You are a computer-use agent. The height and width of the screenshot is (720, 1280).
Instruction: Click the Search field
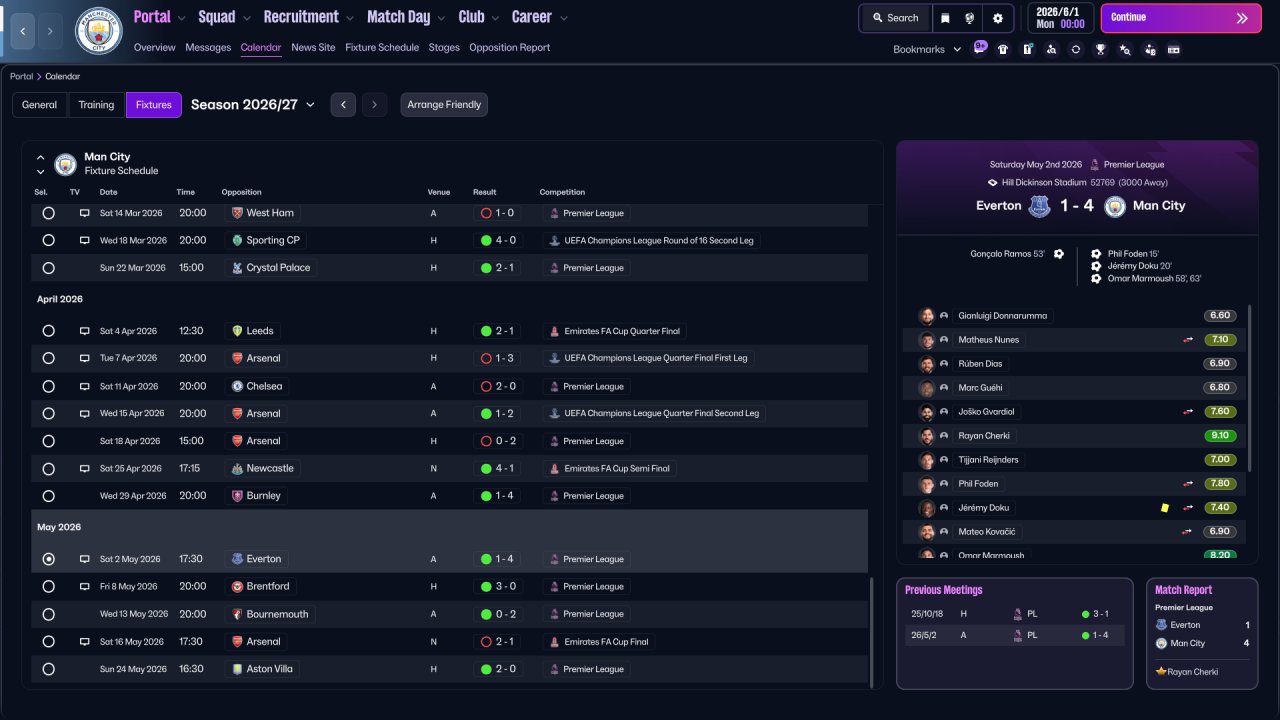(895, 18)
